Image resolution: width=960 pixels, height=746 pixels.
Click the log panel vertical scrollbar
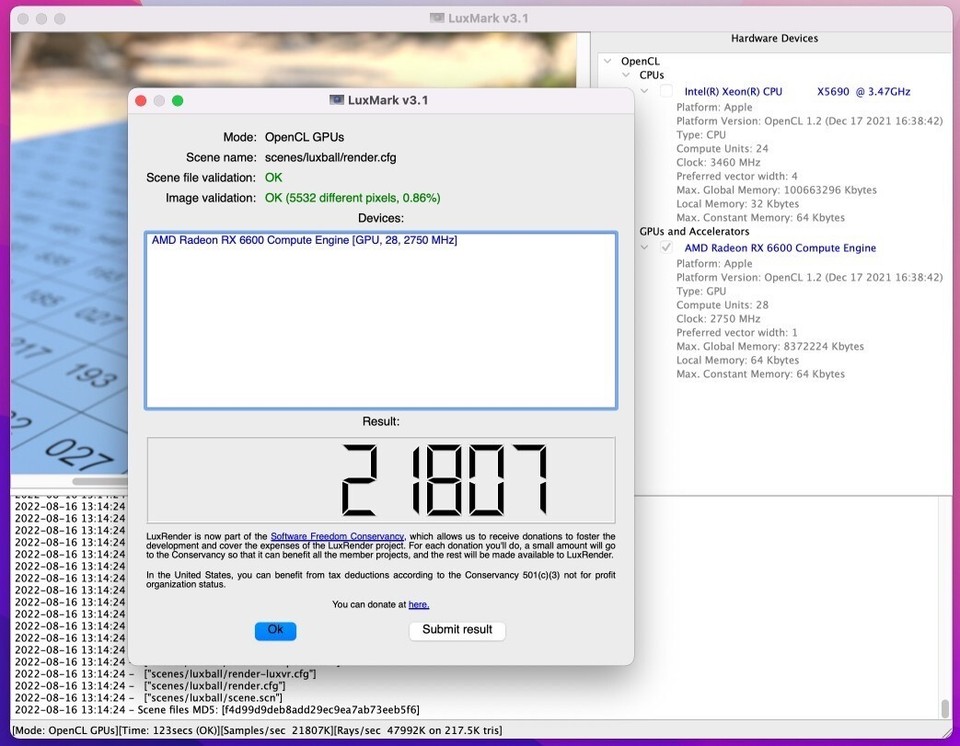click(x=944, y=708)
